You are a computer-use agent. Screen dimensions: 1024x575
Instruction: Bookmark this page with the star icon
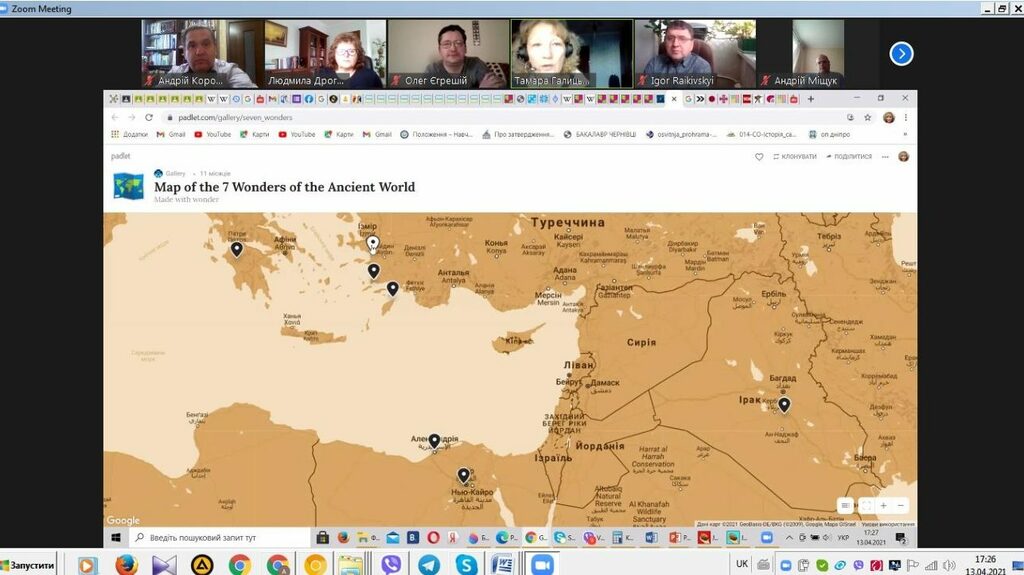click(x=868, y=117)
